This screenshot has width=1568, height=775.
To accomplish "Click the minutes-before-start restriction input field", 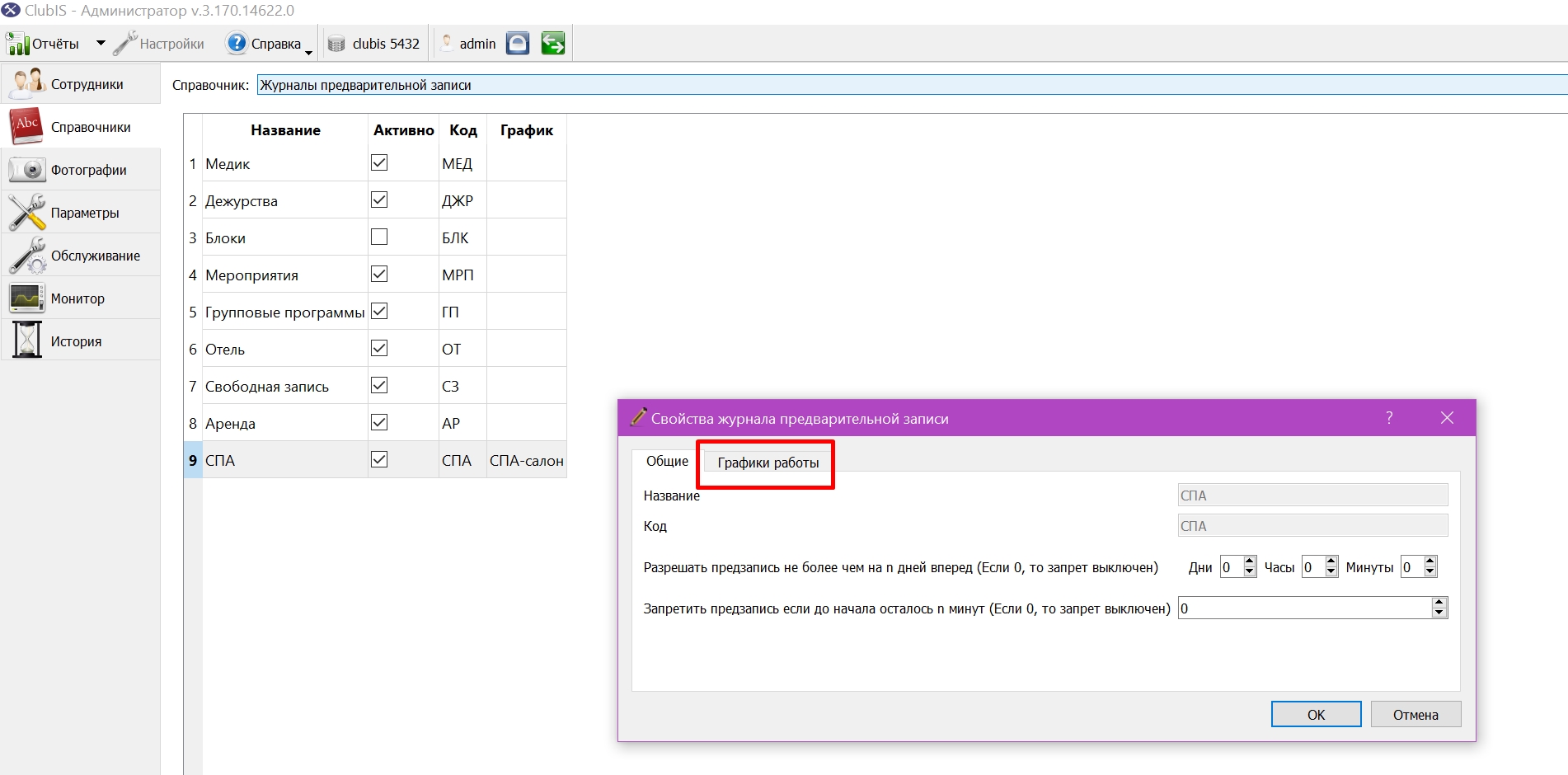I will pos(1305,608).
